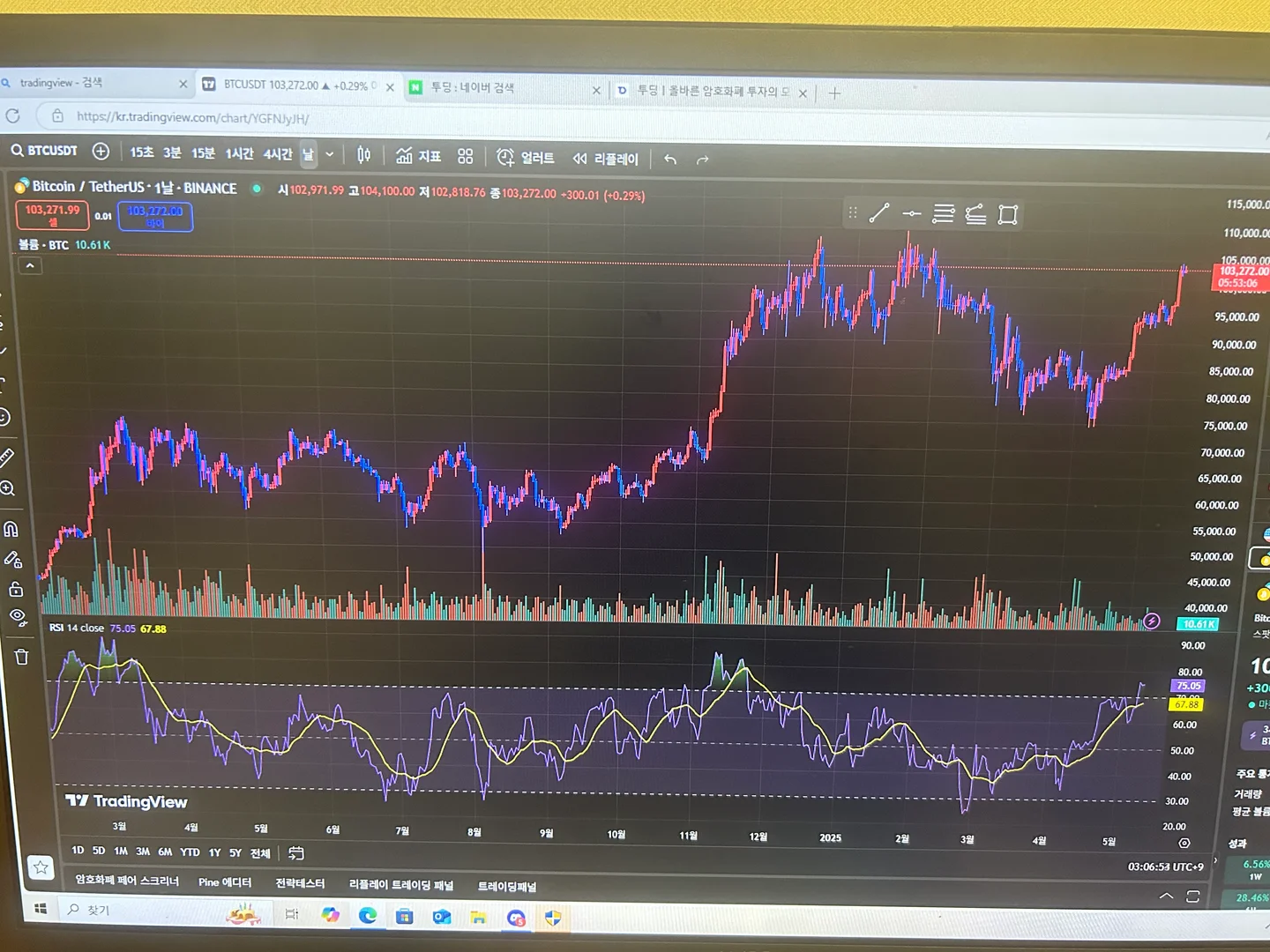Viewport: 1270px width, 952px height.
Task: Click the red sell price 103,271.99 button
Action: pos(52,215)
